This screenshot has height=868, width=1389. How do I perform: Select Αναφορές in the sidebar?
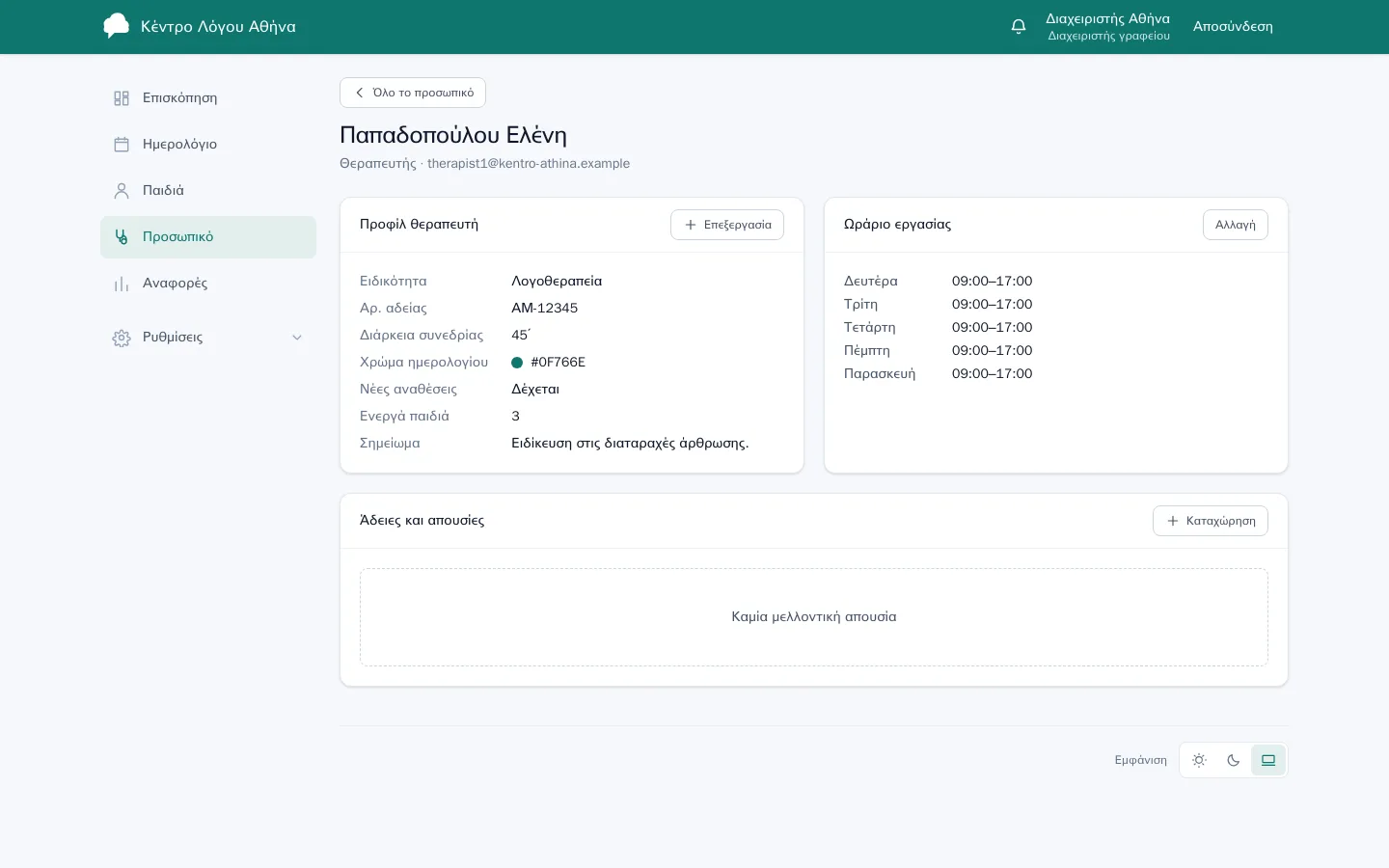coord(208,284)
